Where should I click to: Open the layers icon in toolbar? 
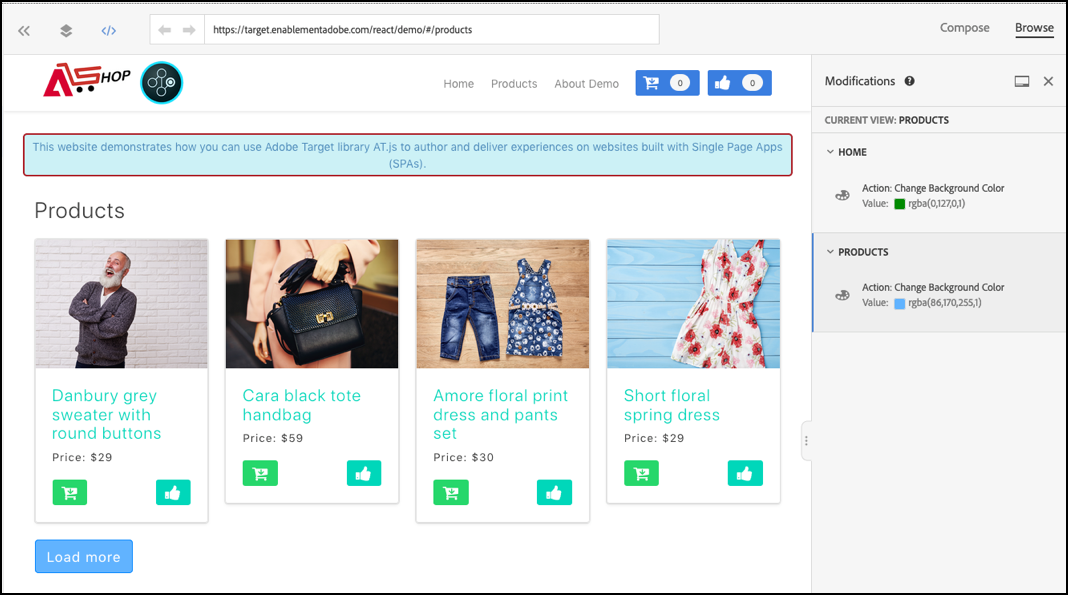coord(66,30)
